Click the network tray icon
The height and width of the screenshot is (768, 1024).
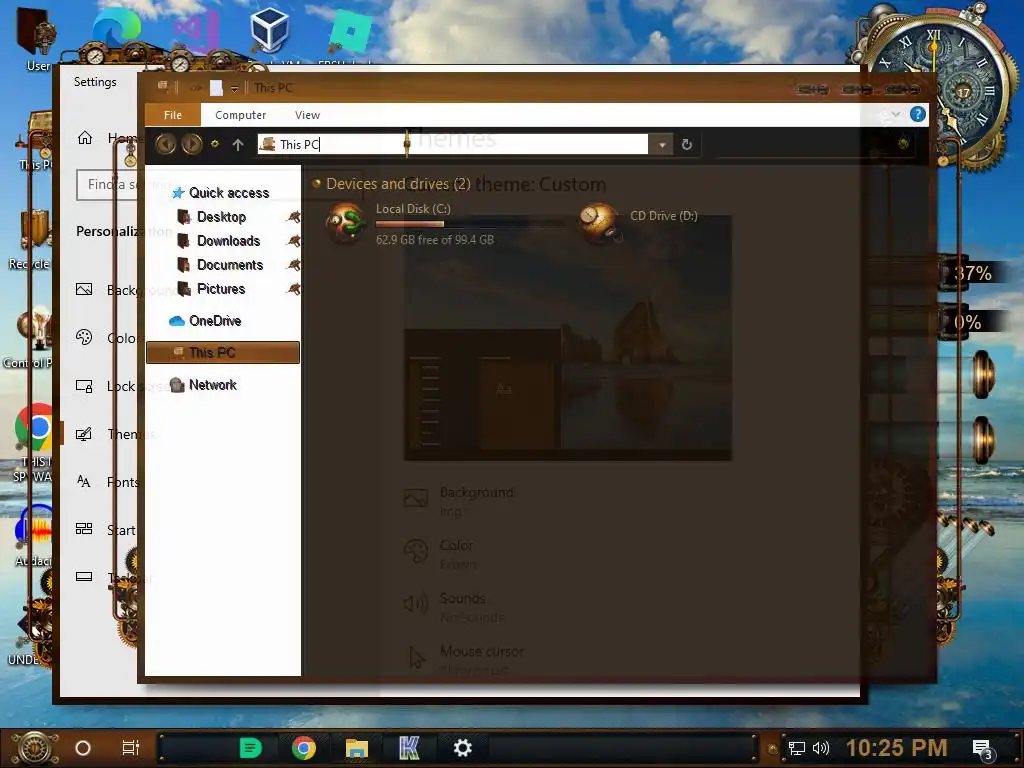click(796, 748)
